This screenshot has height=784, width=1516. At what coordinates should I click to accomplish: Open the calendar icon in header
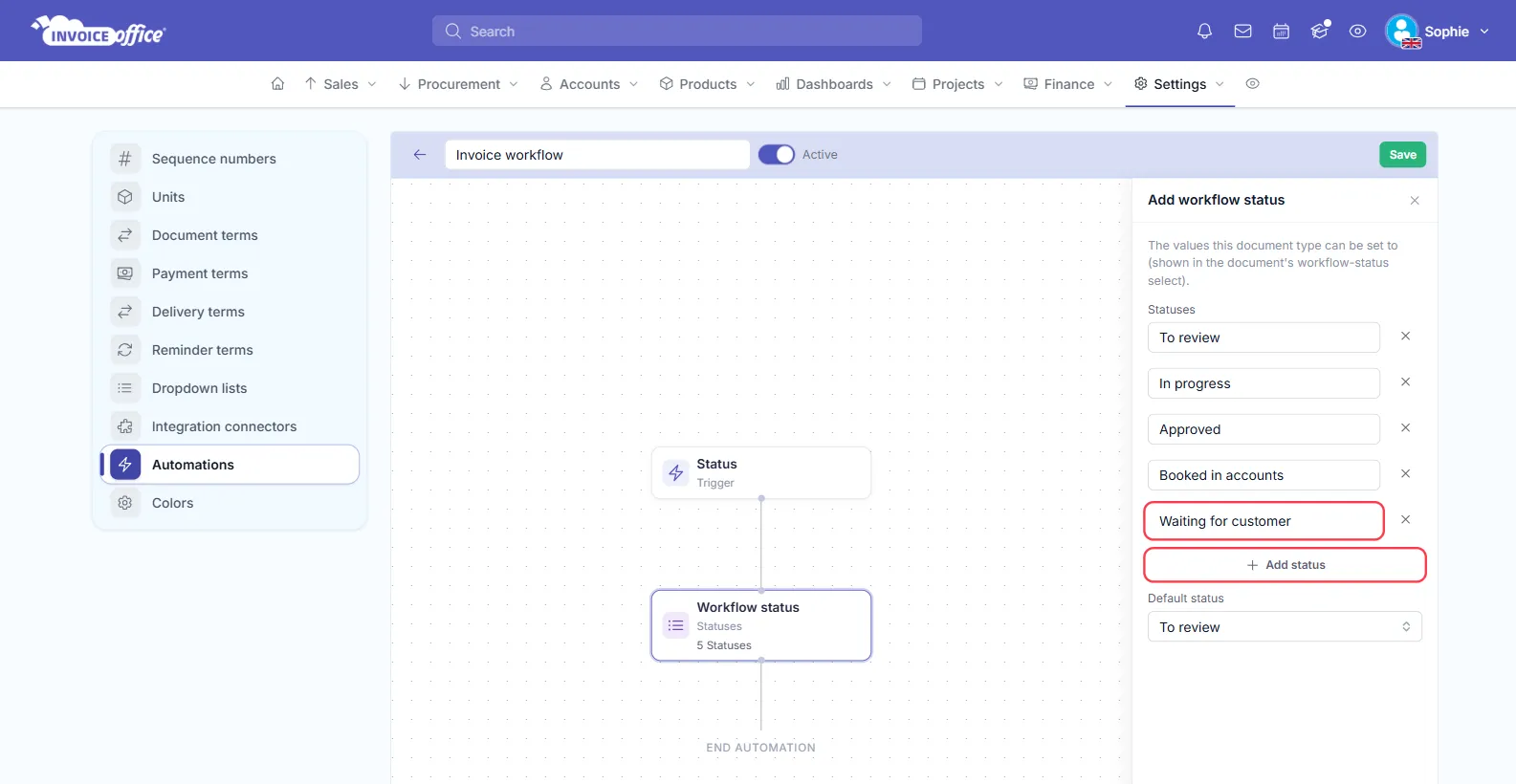[x=1281, y=31]
